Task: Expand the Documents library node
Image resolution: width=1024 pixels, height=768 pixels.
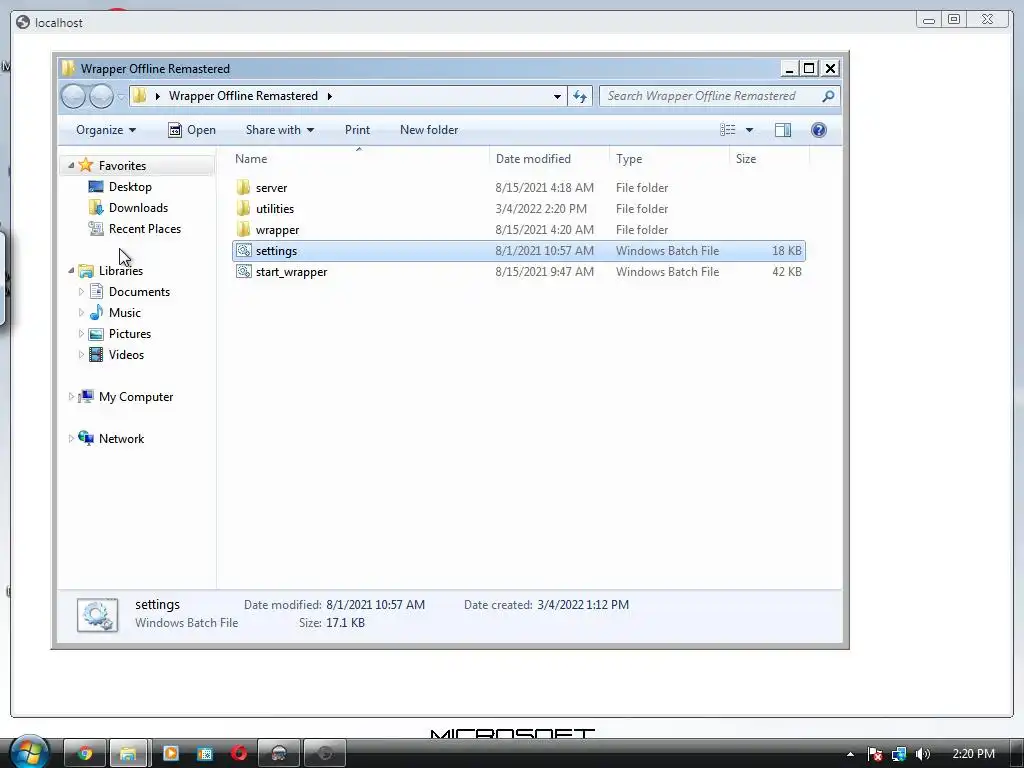Action: (81, 292)
